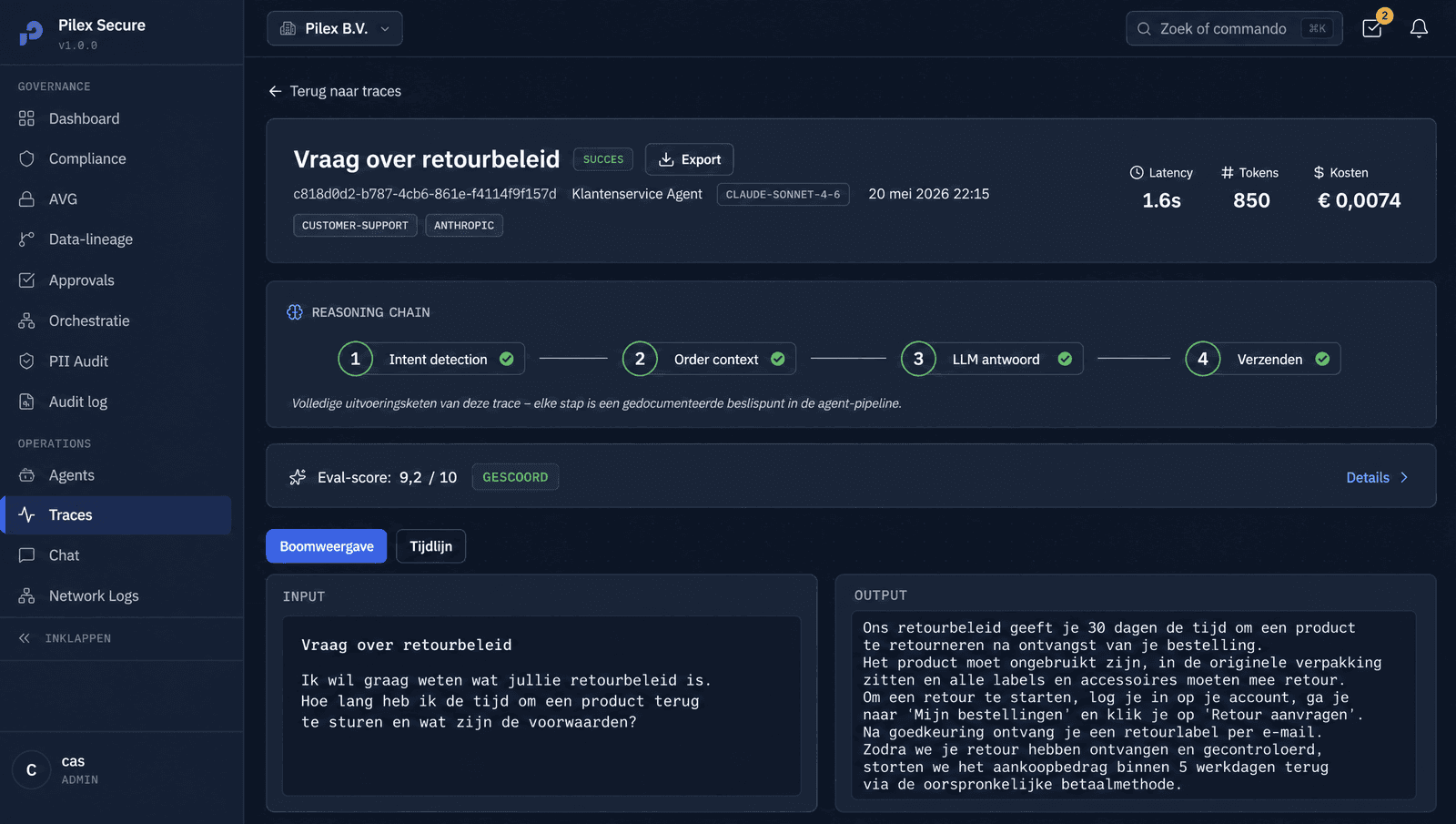Click the cost value € 0,0074
The image size is (1456, 824).
[1359, 200]
